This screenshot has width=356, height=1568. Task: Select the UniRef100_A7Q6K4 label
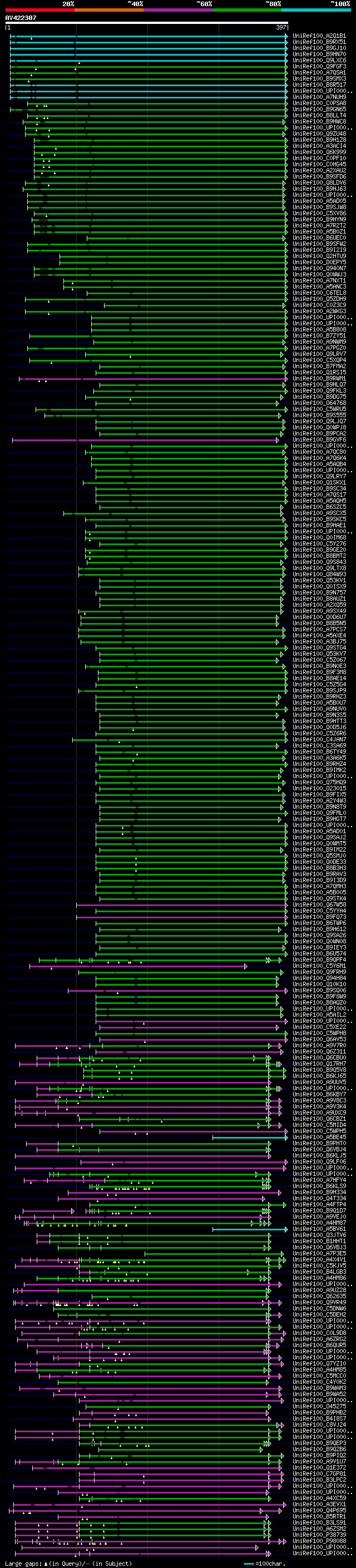[x=319, y=458]
